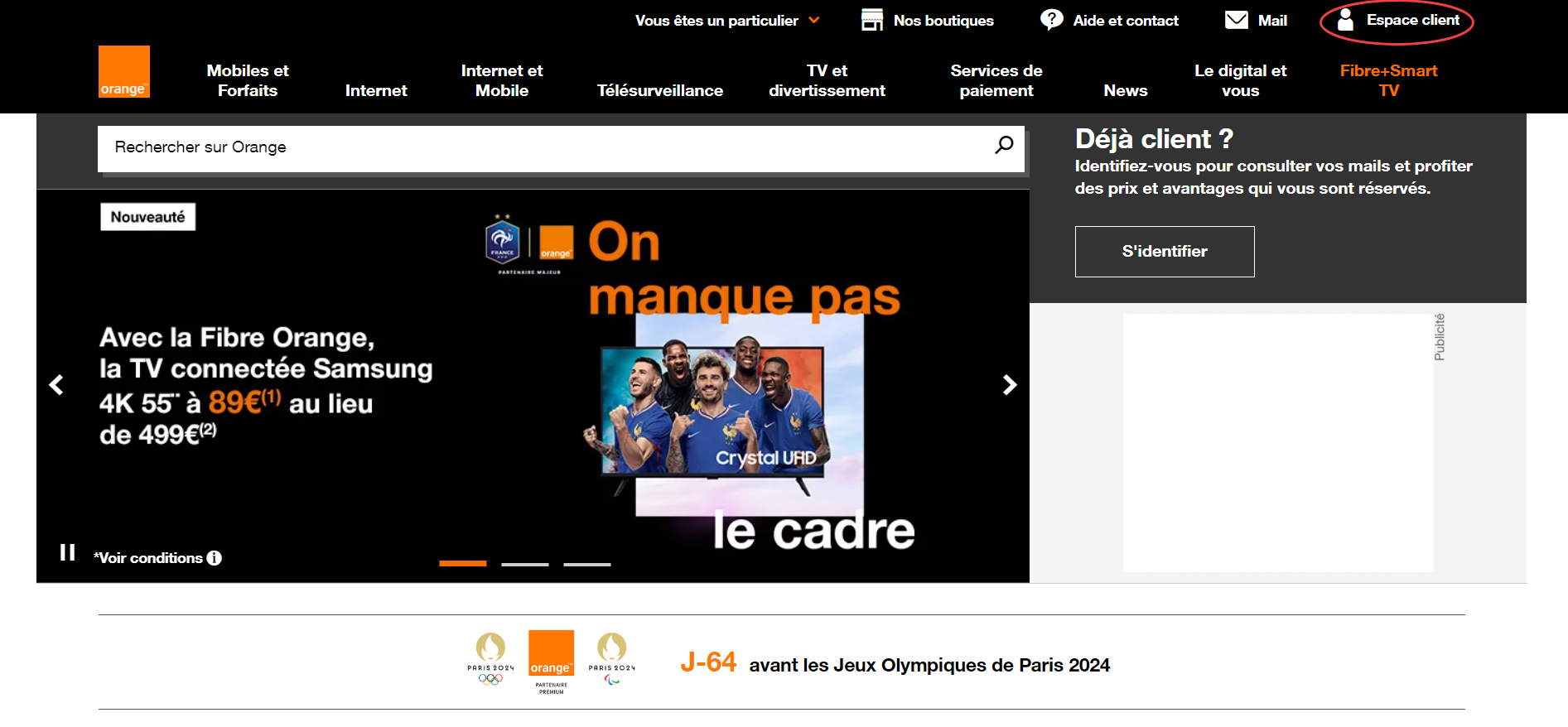Click the search magnifier icon
This screenshot has width=1568, height=727.
[1004, 146]
